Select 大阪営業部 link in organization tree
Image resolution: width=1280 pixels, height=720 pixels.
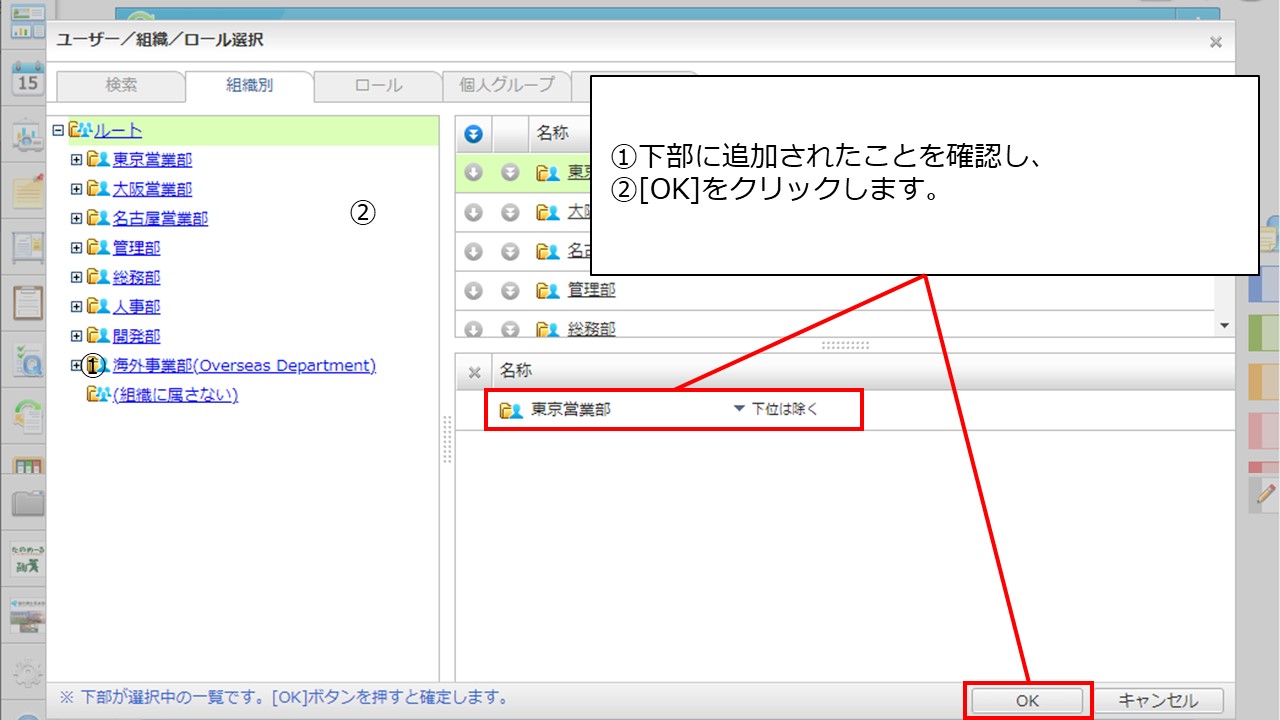pos(152,189)
